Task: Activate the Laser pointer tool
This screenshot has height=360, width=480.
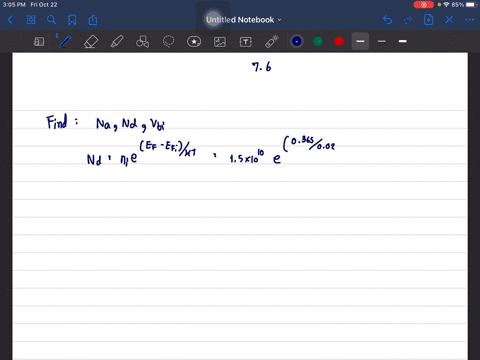Action: tap(272, 42)
